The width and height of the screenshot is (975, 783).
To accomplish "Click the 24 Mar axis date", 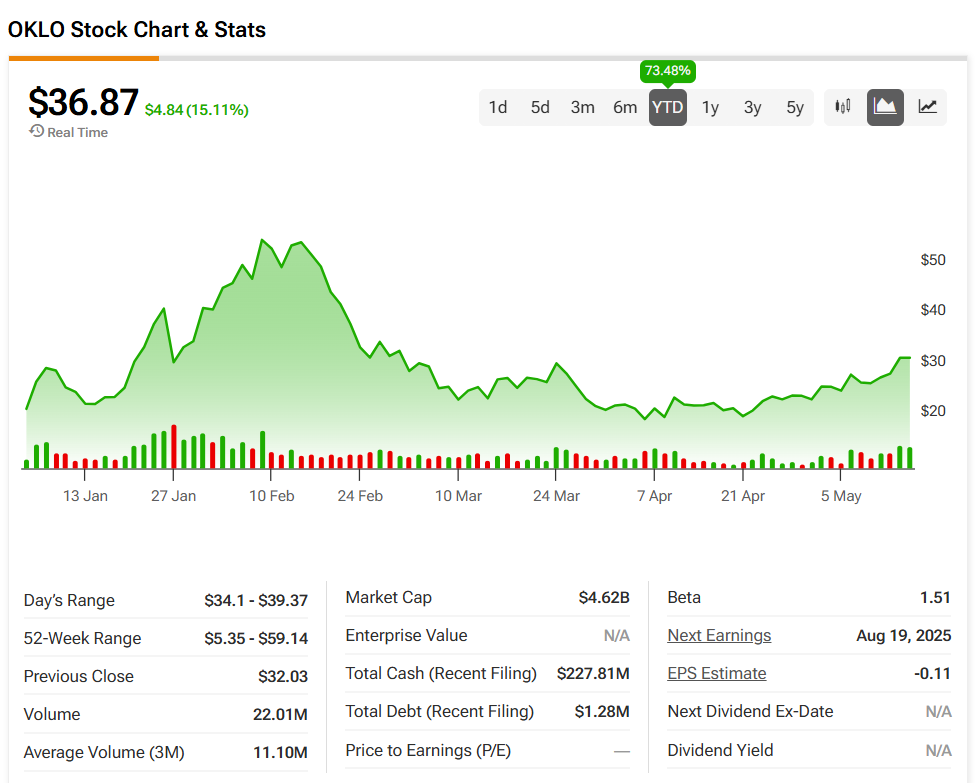I will [556, 496].
